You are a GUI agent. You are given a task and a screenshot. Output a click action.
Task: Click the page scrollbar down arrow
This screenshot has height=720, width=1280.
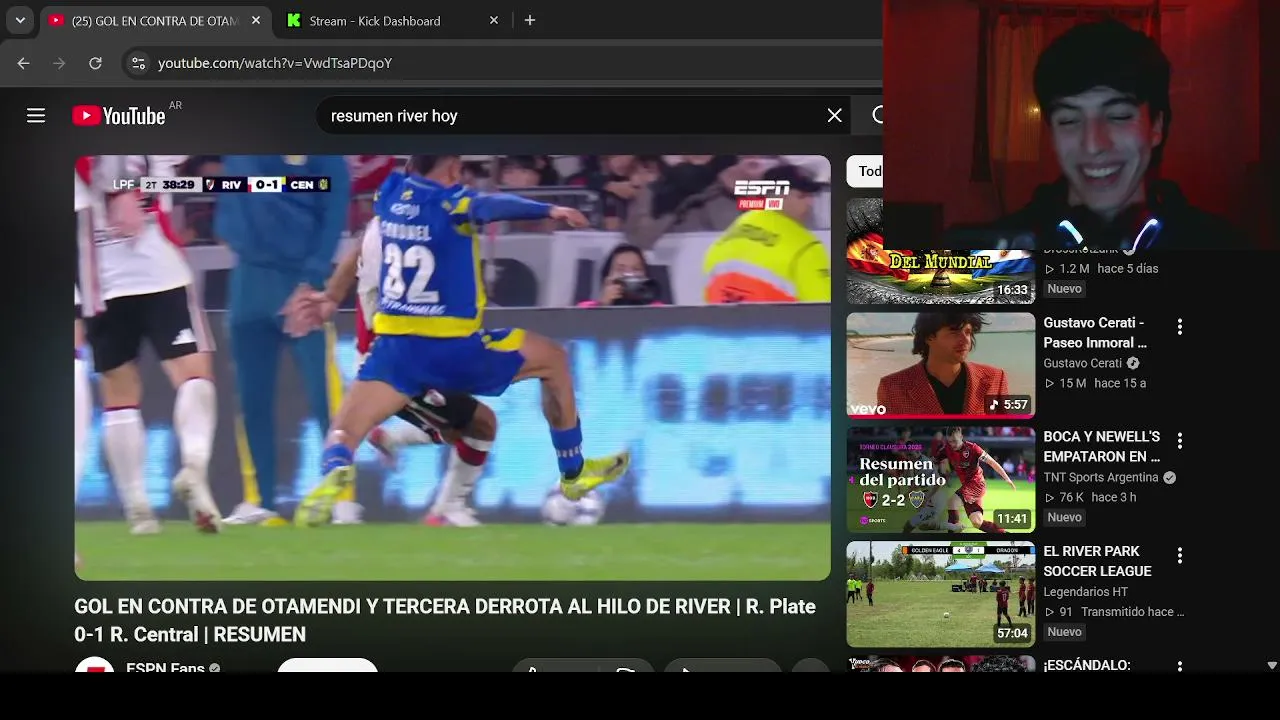click(x=1272, y=665)
